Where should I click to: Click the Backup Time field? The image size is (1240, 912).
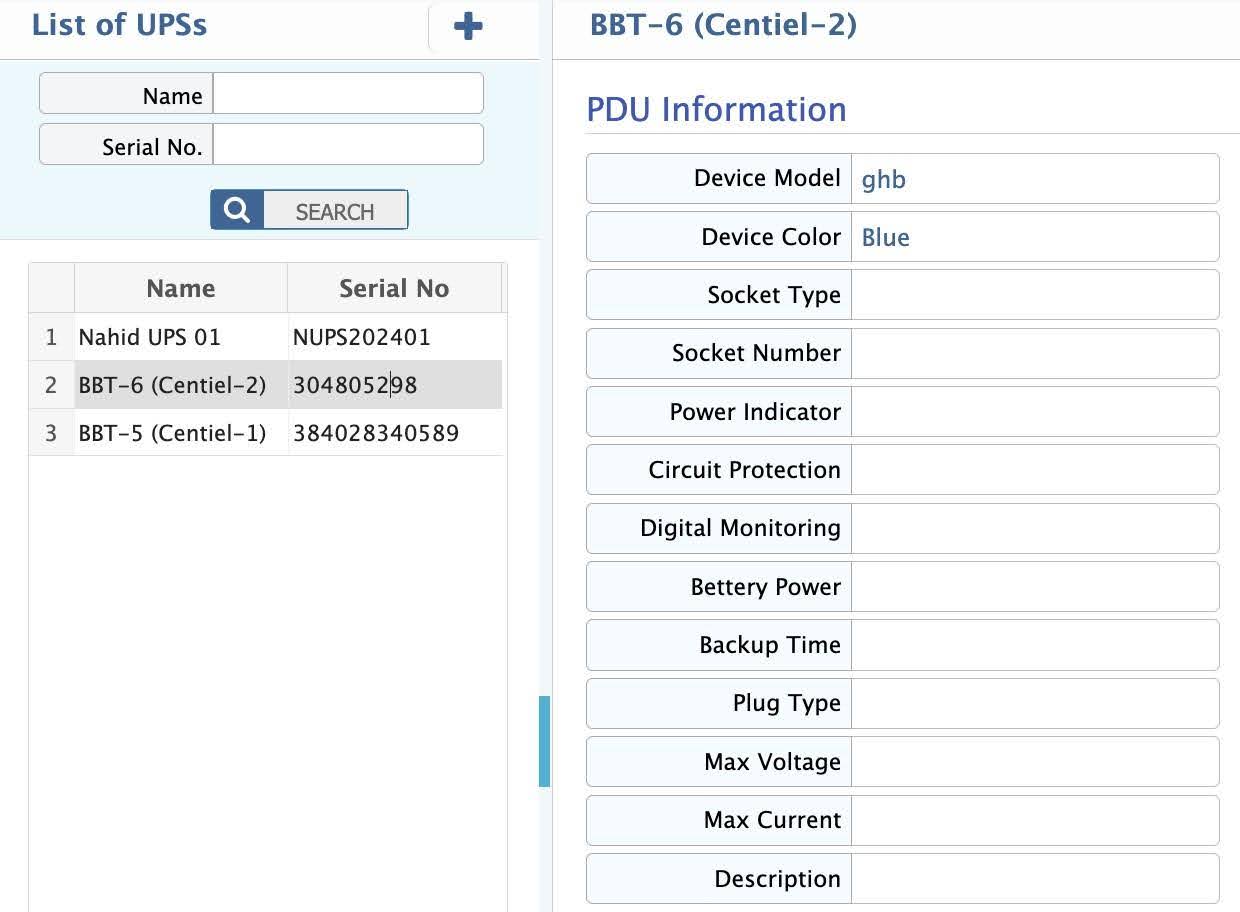pos(1034,645)
